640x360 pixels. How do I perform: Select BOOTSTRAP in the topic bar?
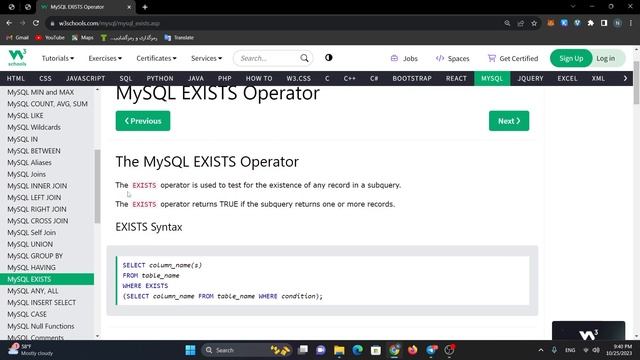(412, 78)
